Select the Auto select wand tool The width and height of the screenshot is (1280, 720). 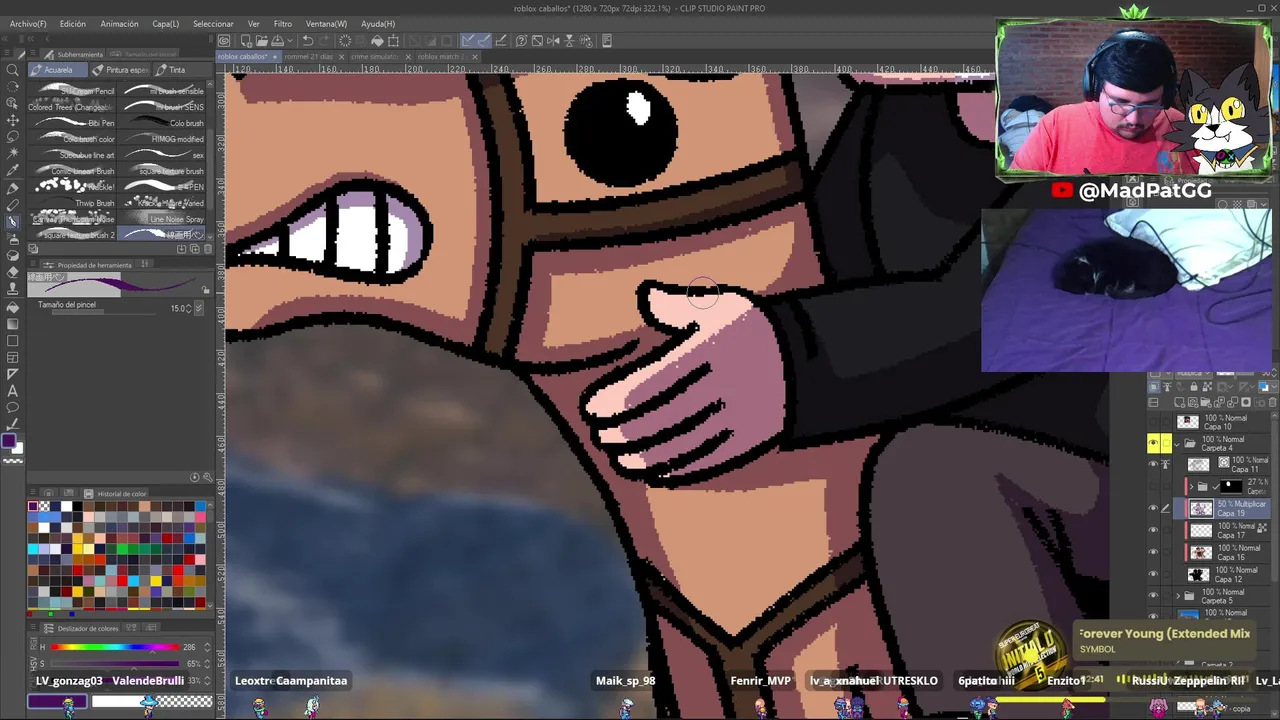click(13, 154)
